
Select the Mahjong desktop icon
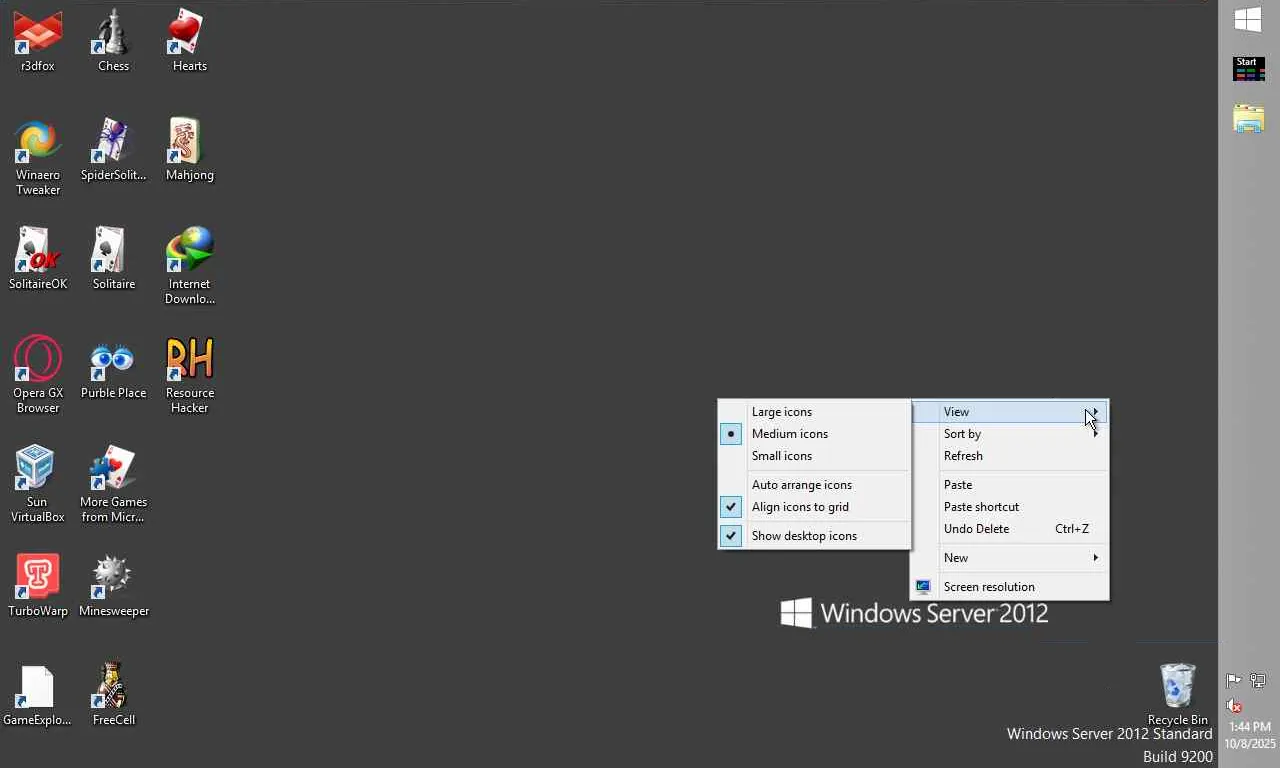pyautogui.click(x=189, y=150)
